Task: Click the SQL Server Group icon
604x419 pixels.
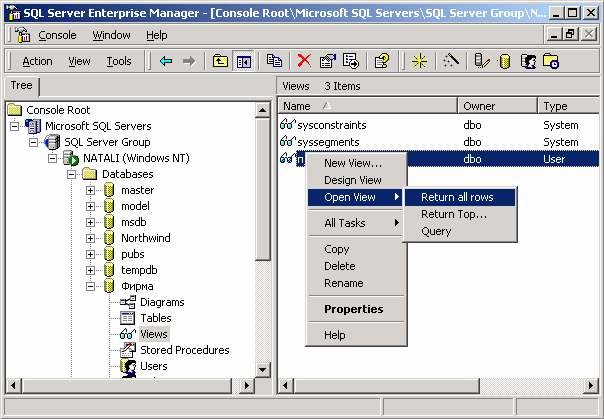Action: click(x=52, y=142)
